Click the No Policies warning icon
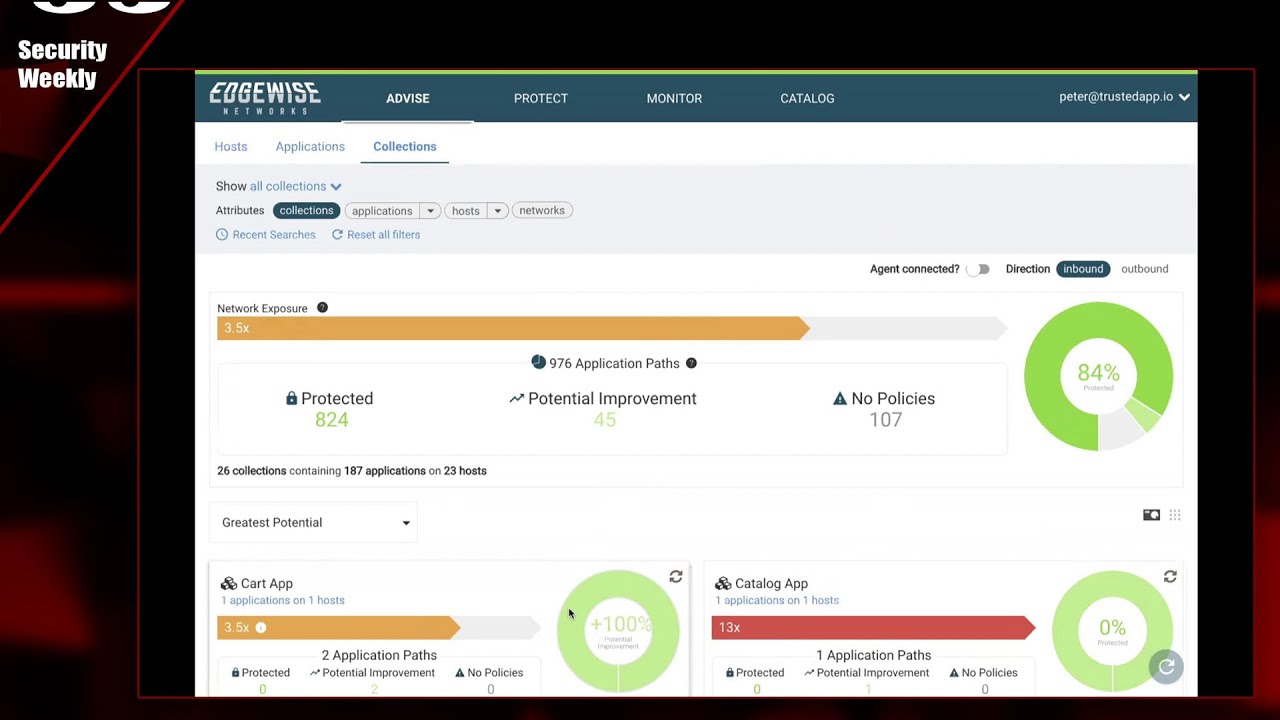1280x720 pixels. click(x=840, y=398)
